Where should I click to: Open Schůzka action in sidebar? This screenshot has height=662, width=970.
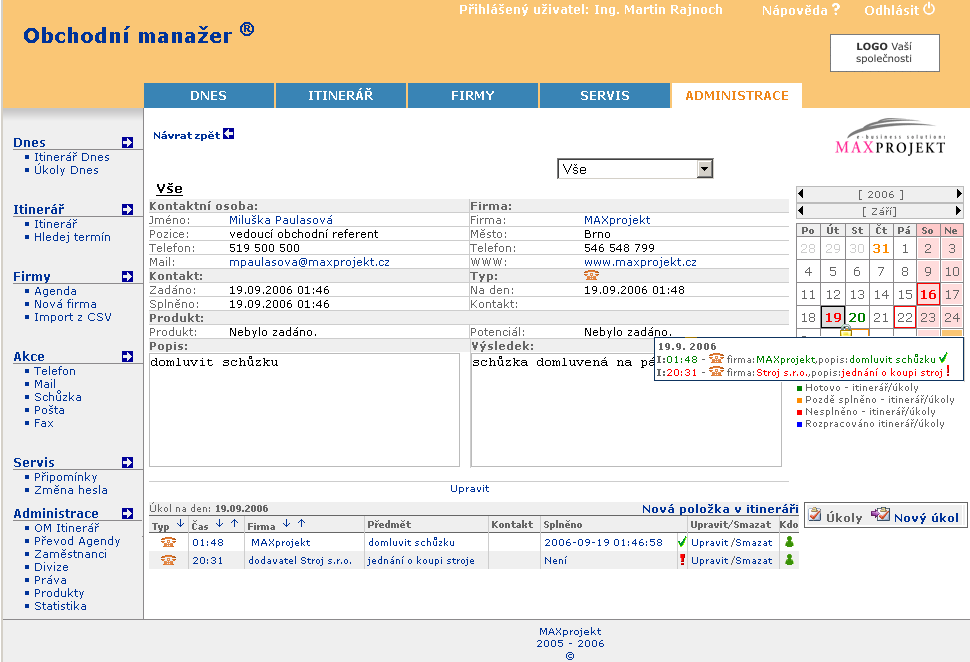pyautogui.click(x=58, y=397)
